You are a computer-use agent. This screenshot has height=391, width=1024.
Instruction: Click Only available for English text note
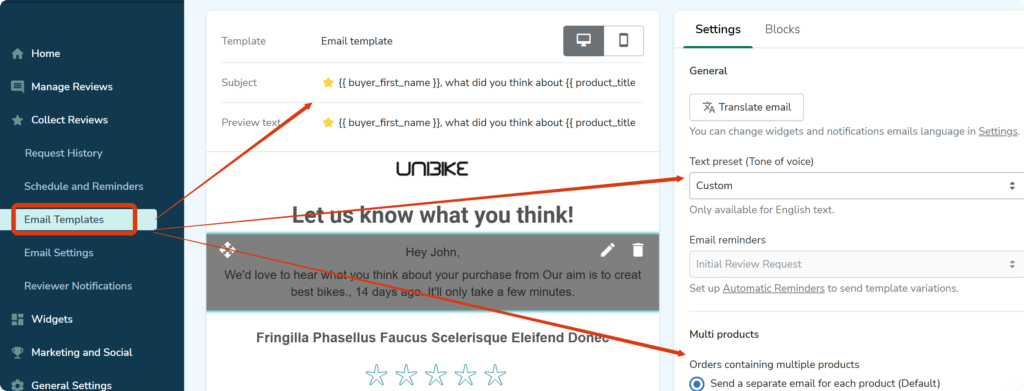(762, 210)
